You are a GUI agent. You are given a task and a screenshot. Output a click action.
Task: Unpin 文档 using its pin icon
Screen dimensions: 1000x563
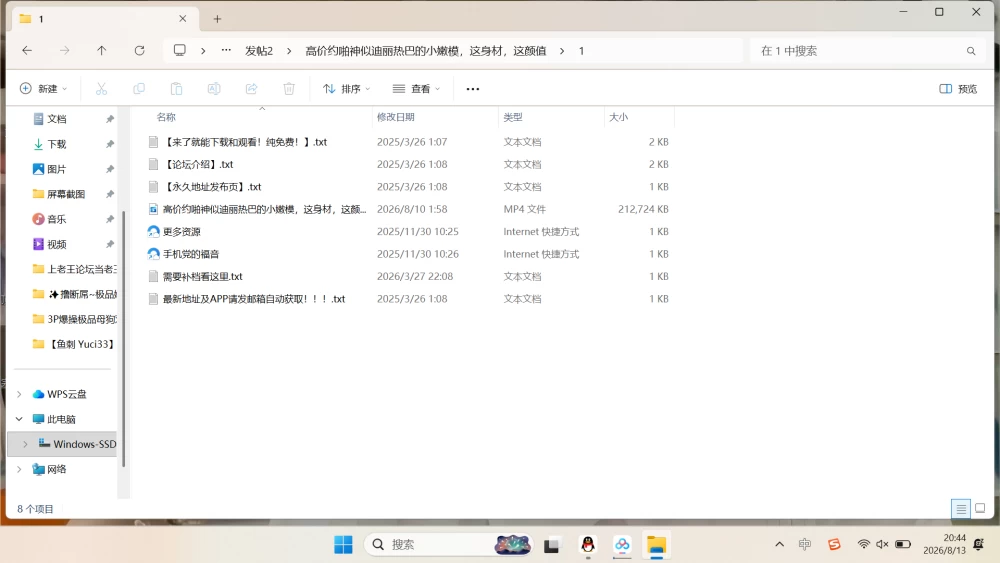(110, 119)
